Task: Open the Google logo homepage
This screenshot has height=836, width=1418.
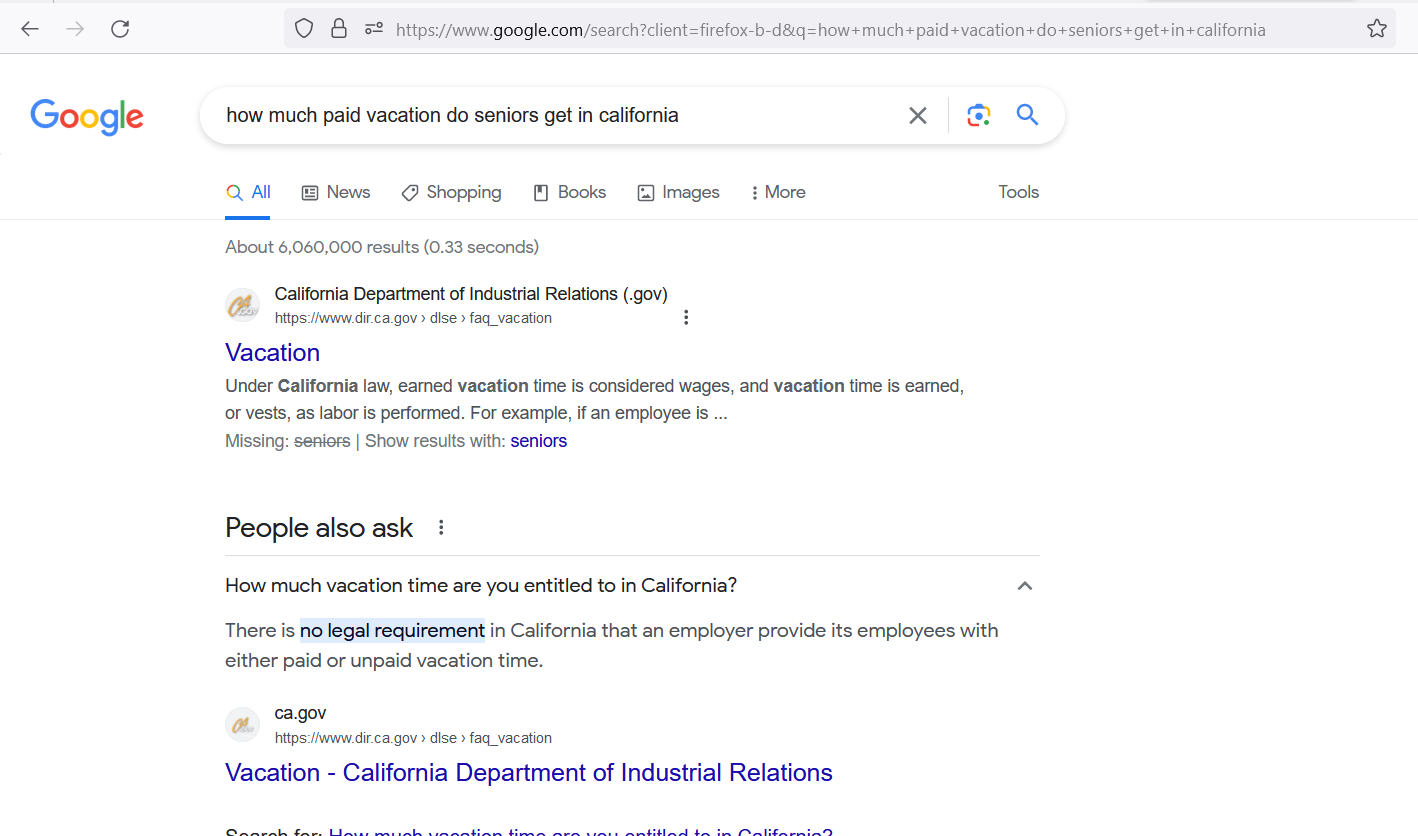Action: tap(87, 117)
